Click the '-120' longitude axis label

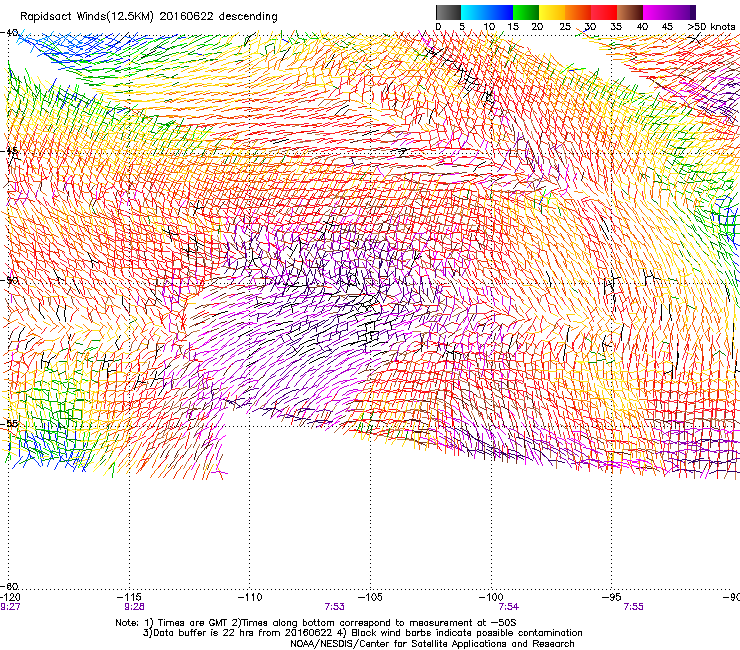click(x=10, y=597)
